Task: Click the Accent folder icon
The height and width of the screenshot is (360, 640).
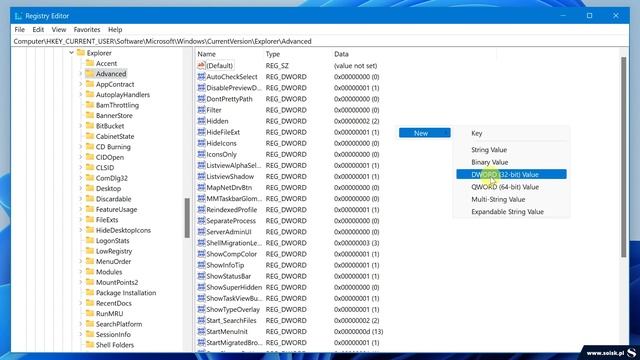Action: 90,63
